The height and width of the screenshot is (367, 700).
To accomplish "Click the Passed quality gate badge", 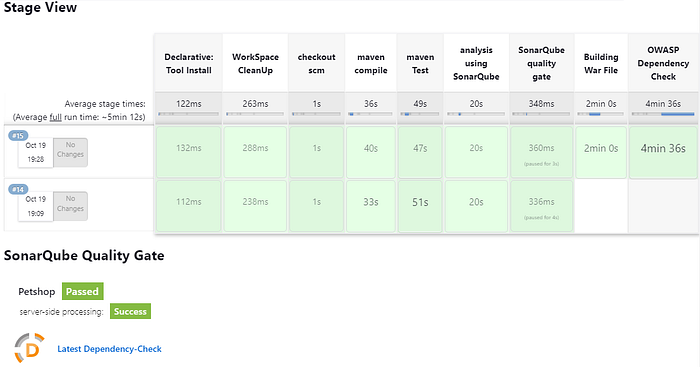I will tap(83, 291).
